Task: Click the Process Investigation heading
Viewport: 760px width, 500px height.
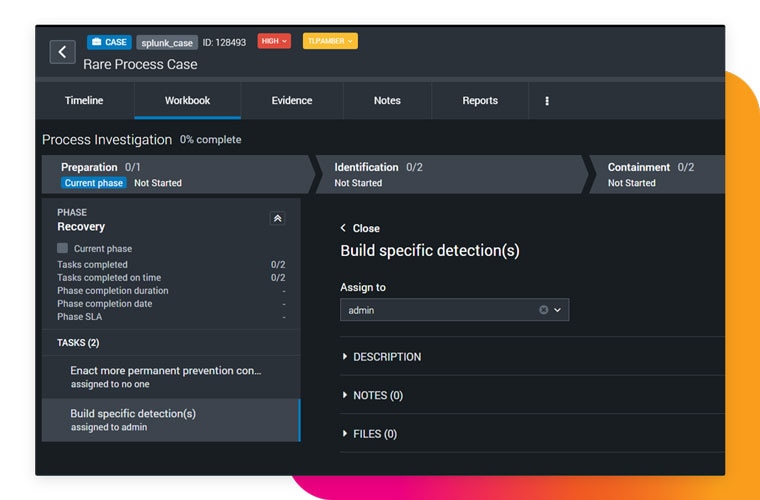Action: coord(107,140)
